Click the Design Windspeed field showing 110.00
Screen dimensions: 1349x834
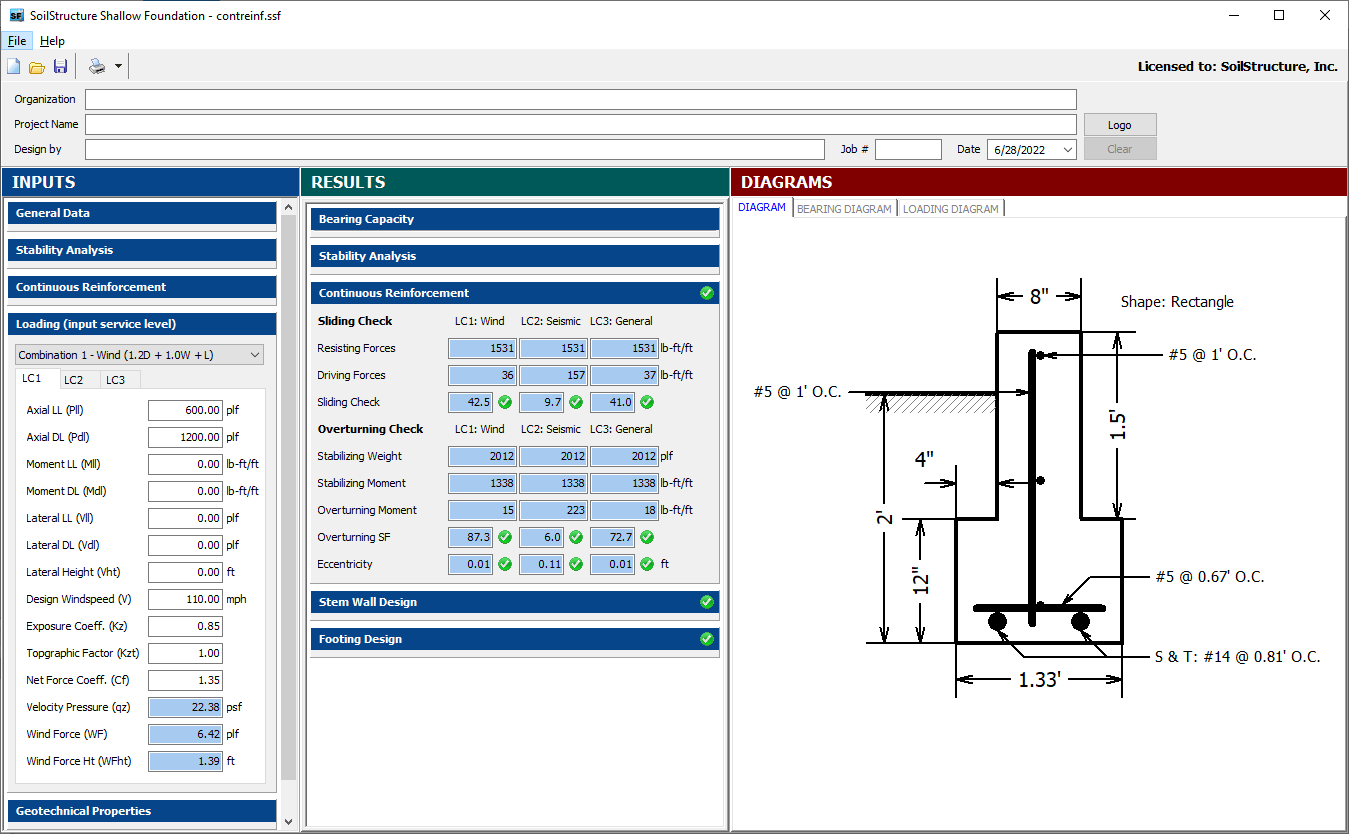click(x=185, y=599)
